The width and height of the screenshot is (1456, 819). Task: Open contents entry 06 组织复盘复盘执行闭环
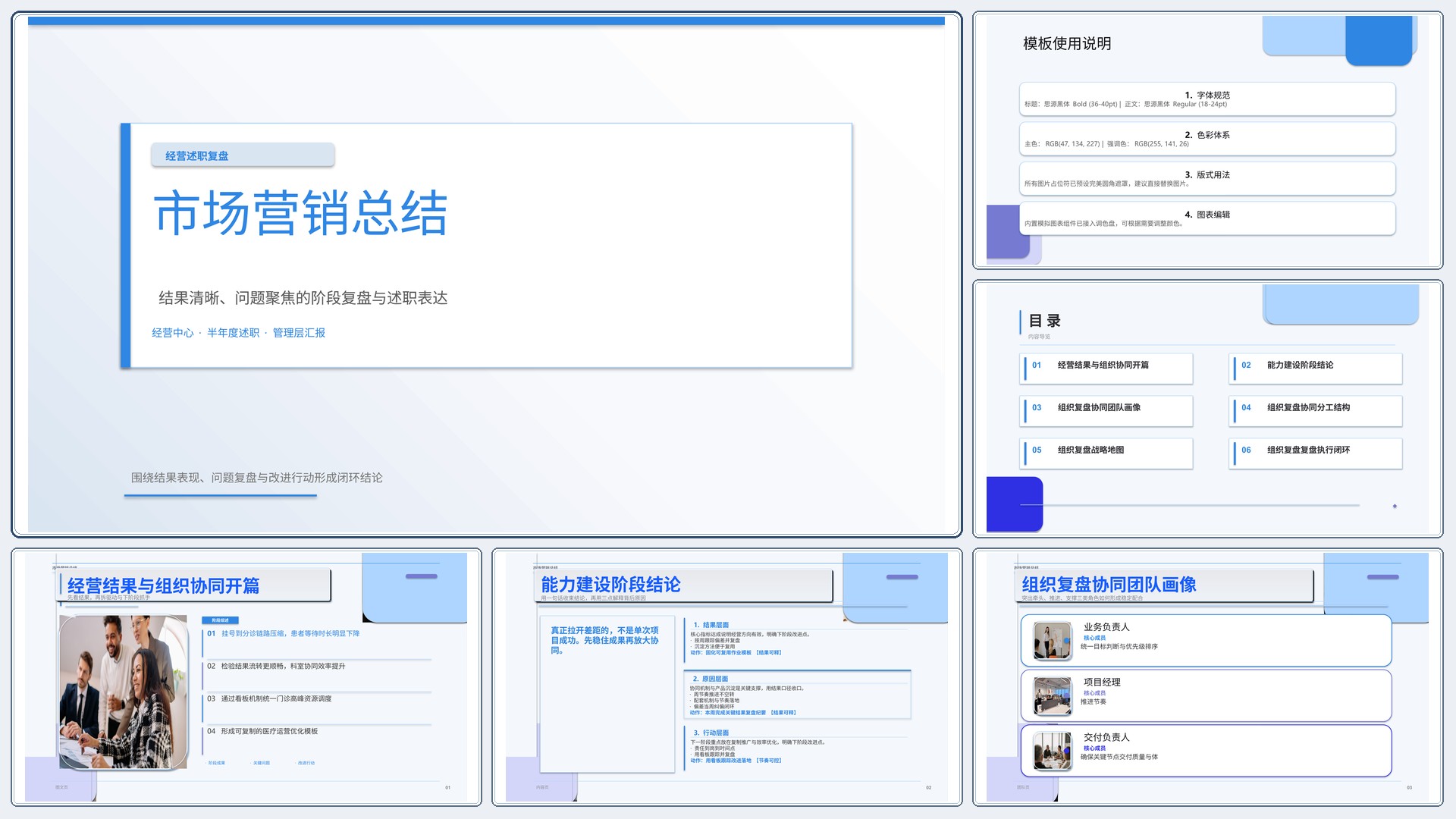point(1316,453)
